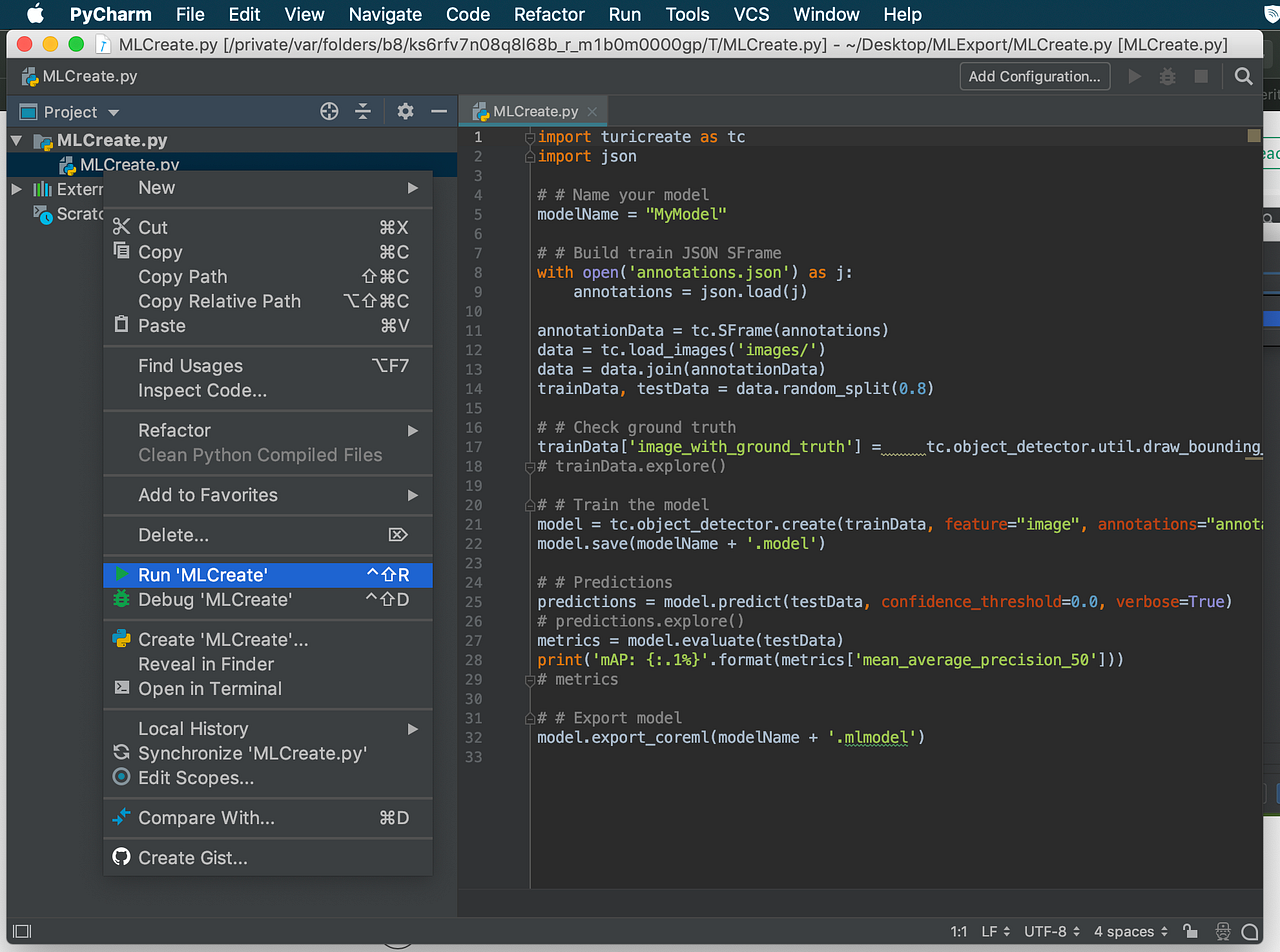Click the inspector hat icon in status bar
The image size is (1280, 952).
pos(1224,931)
